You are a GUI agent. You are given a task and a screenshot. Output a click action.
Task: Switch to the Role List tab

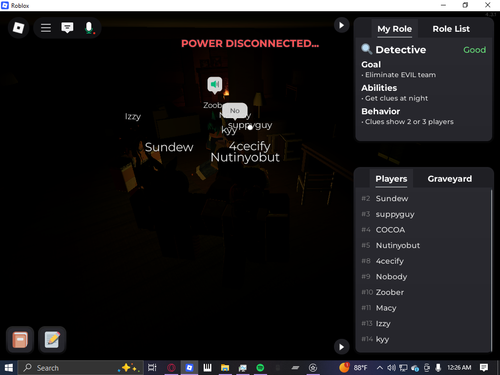click(x=451, y=29)
